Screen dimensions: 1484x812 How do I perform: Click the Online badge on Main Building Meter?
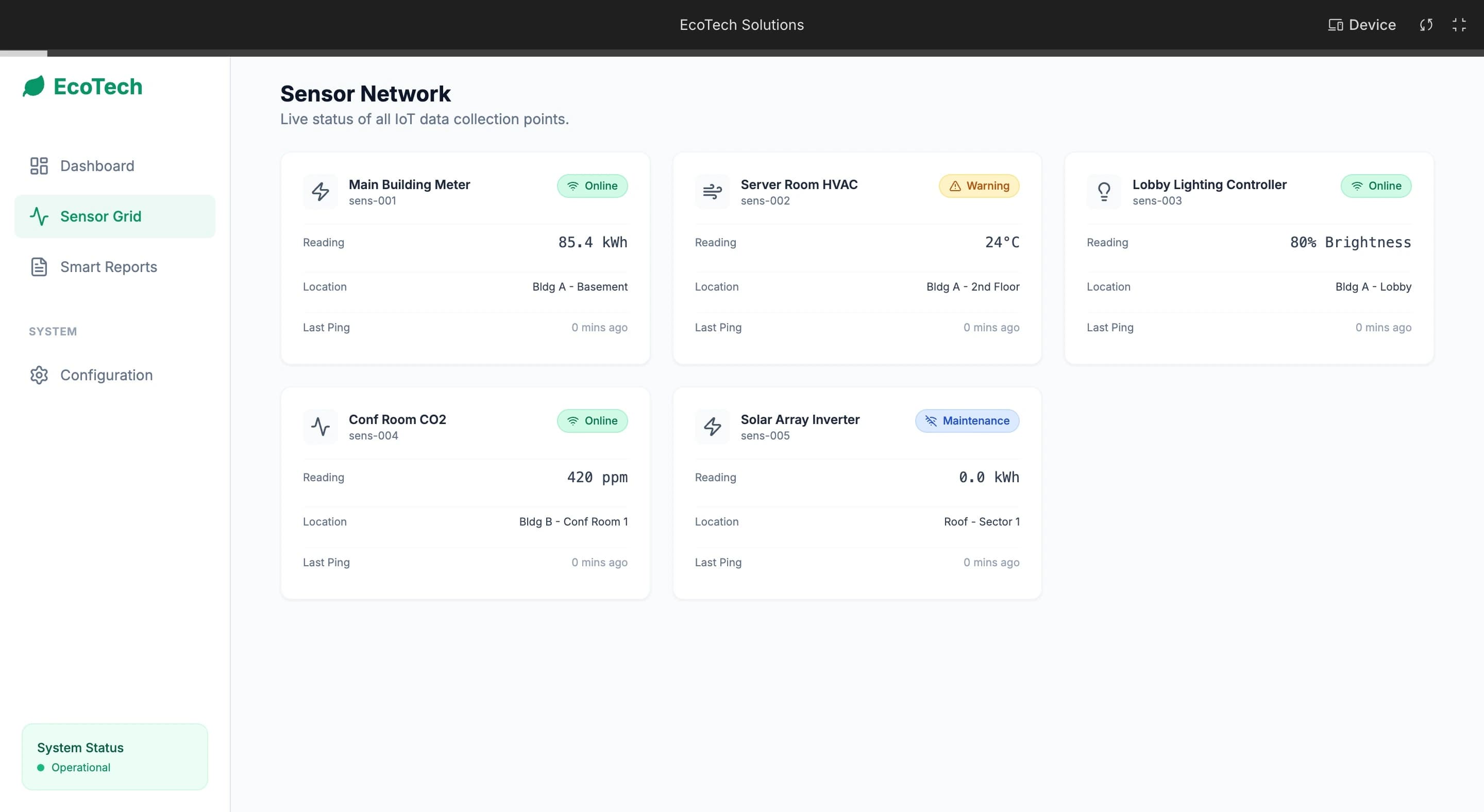pos(592,186)
